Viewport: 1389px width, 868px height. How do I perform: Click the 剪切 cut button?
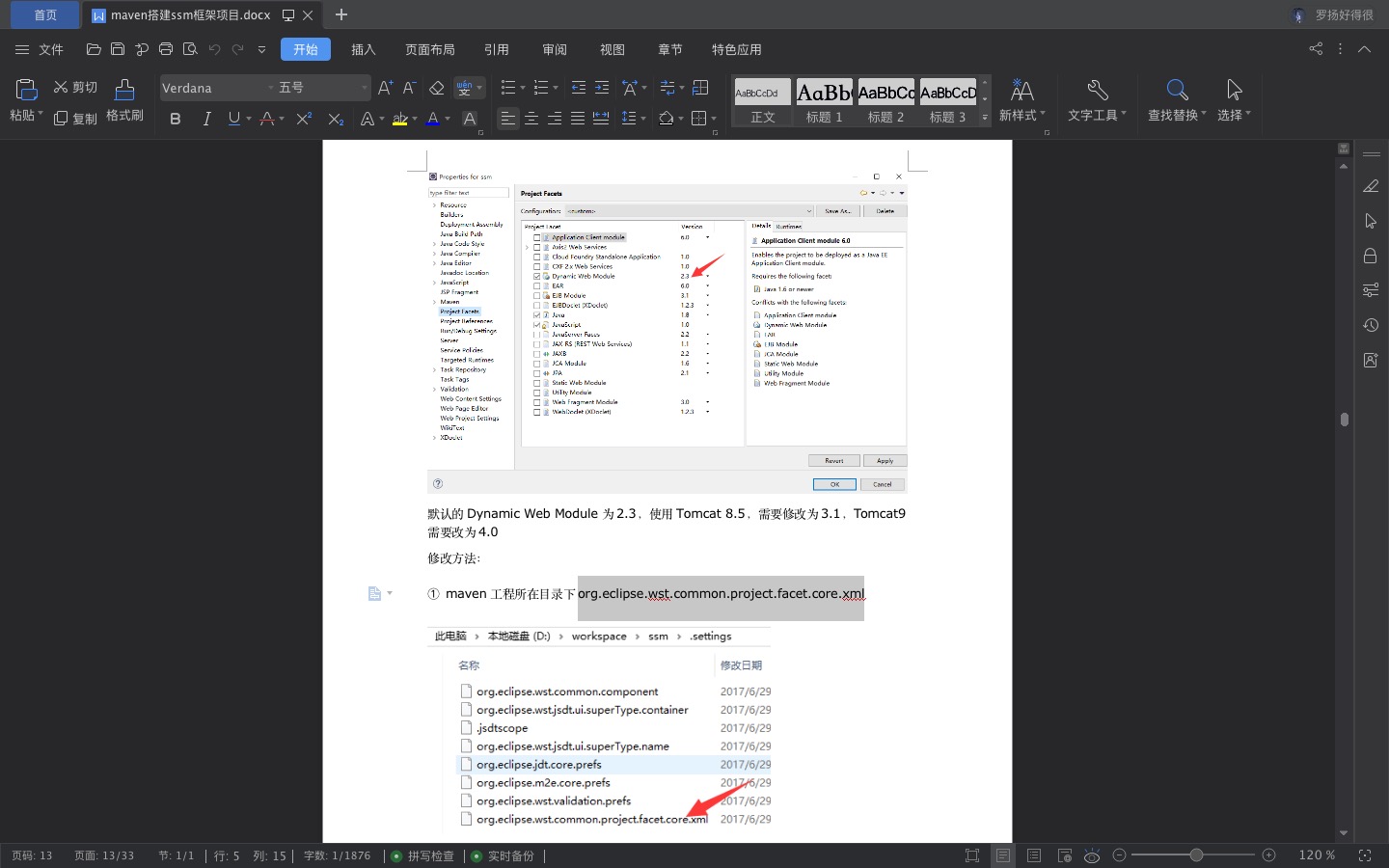[x=75, y=87]
